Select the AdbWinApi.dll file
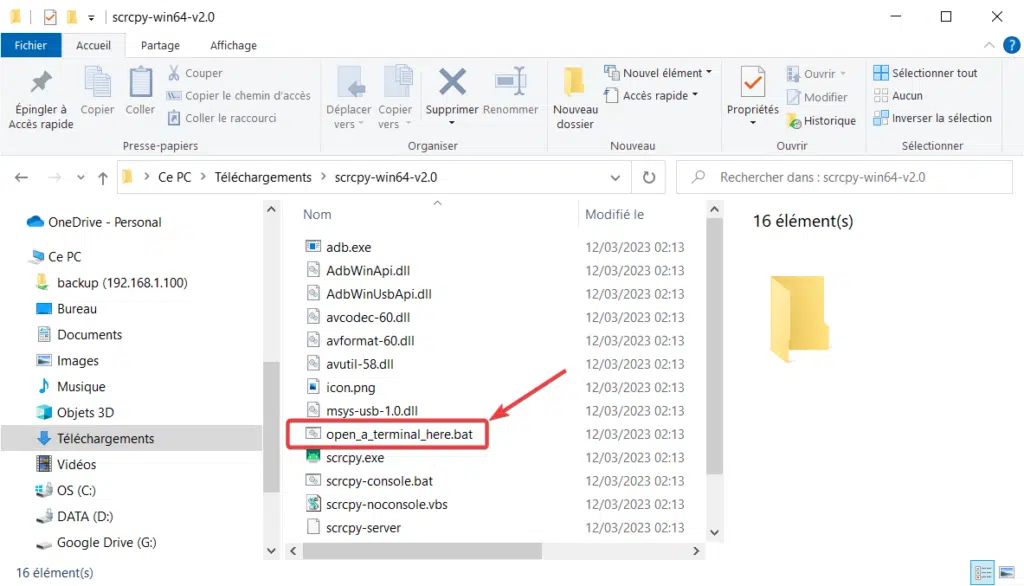 358,270
